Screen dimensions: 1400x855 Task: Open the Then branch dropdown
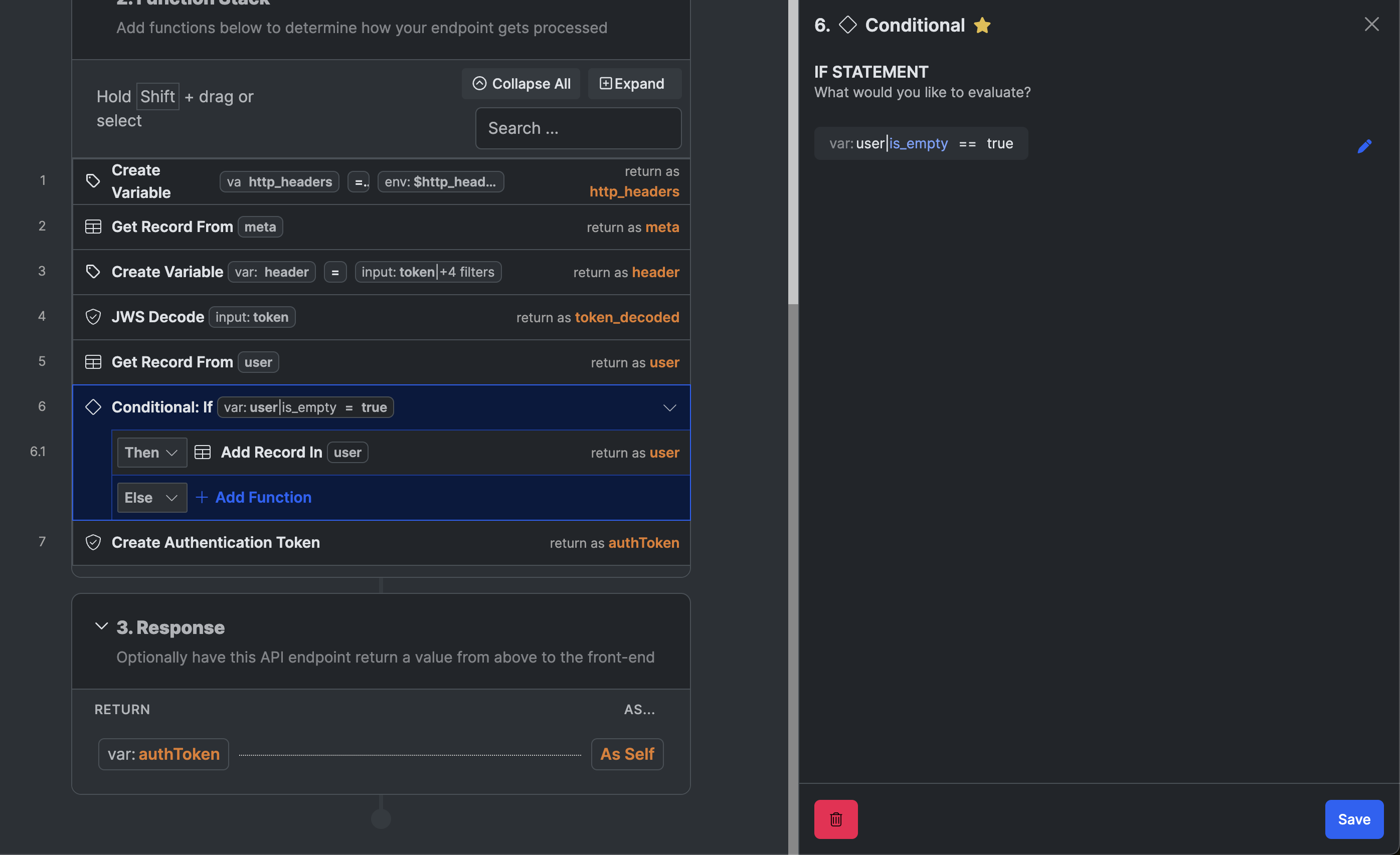click(x=152, y=453)
